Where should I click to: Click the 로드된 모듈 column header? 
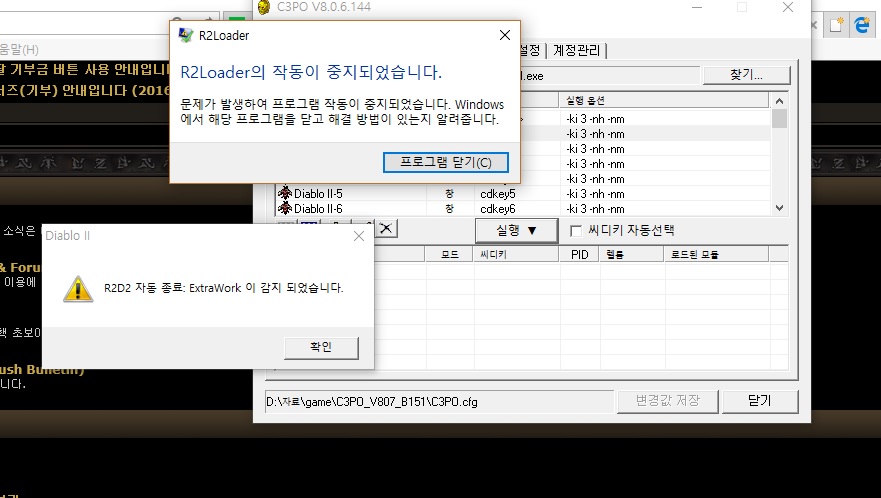[717, 255]
